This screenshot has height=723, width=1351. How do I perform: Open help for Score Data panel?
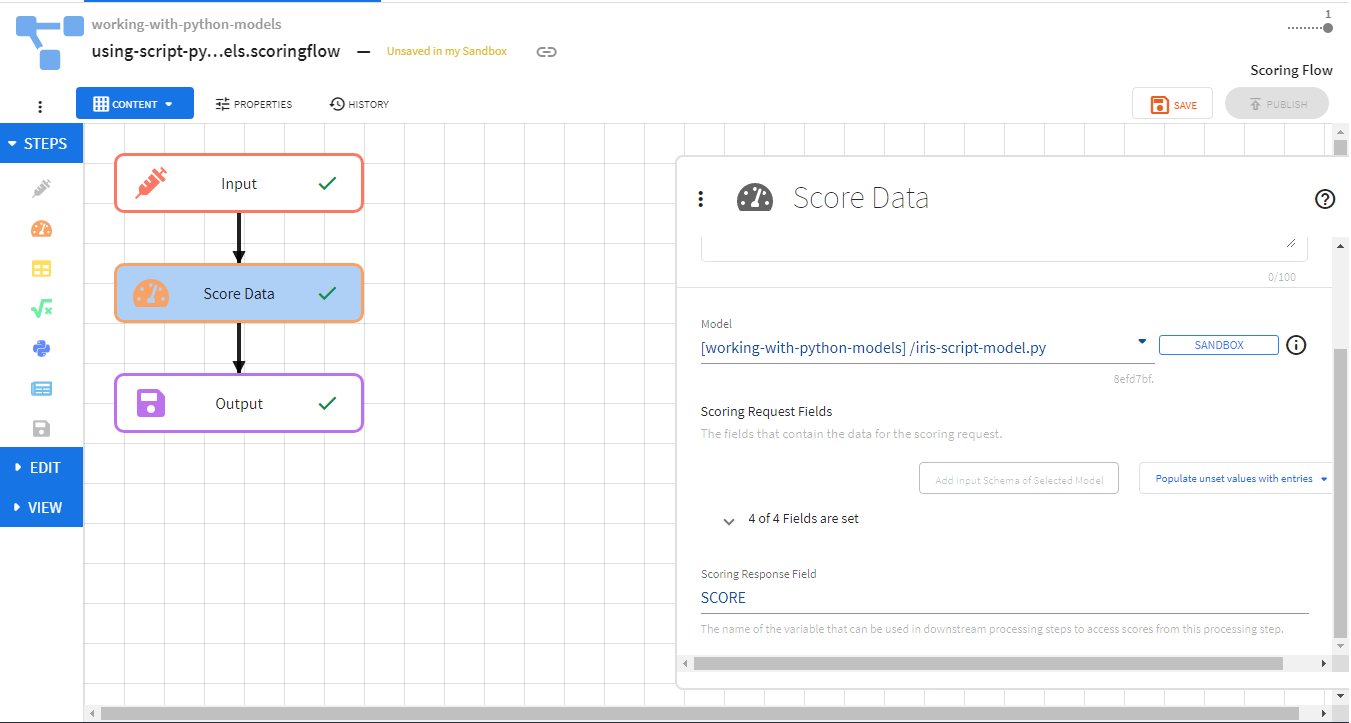(x=1324, y=199)
